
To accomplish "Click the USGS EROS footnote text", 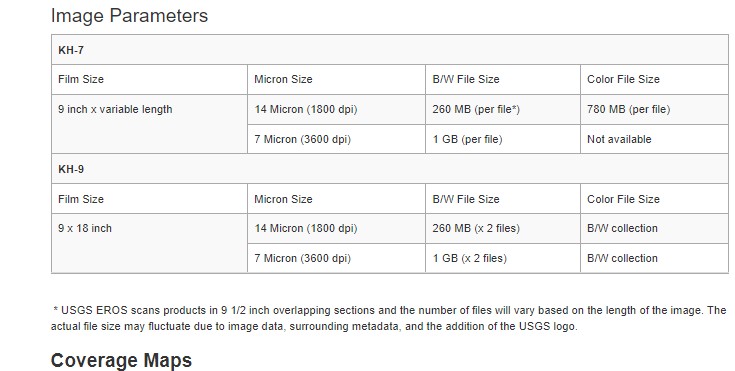I will 389,318.
